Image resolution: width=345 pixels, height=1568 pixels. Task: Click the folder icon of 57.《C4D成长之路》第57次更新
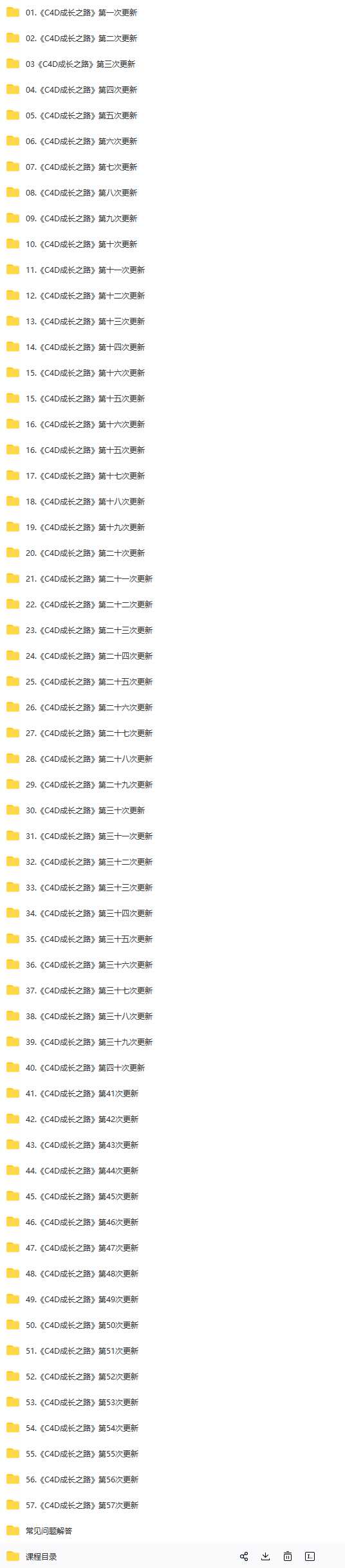(13, 1504)
